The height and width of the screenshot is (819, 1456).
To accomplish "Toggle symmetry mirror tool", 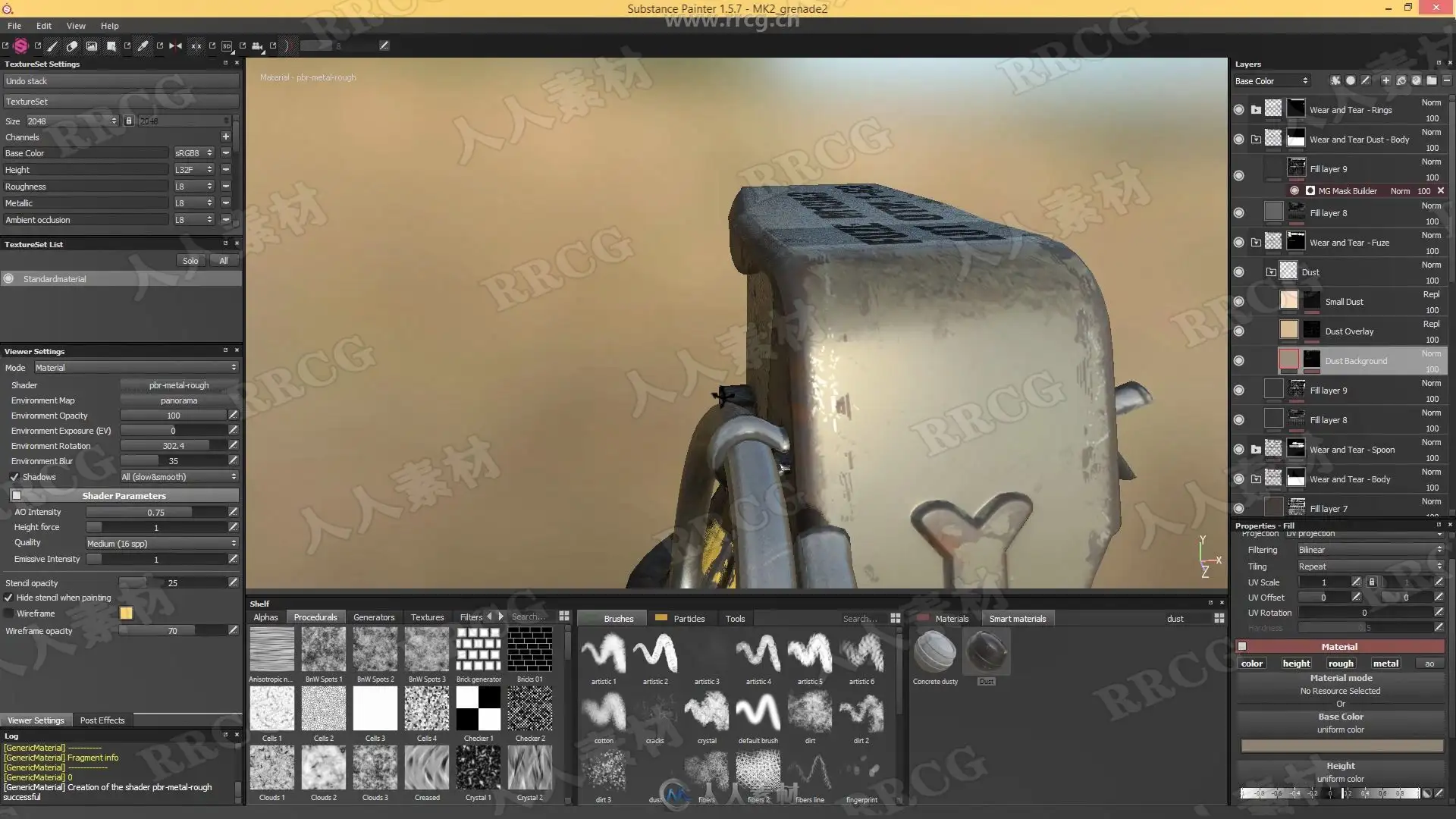I will pos(175,45).
